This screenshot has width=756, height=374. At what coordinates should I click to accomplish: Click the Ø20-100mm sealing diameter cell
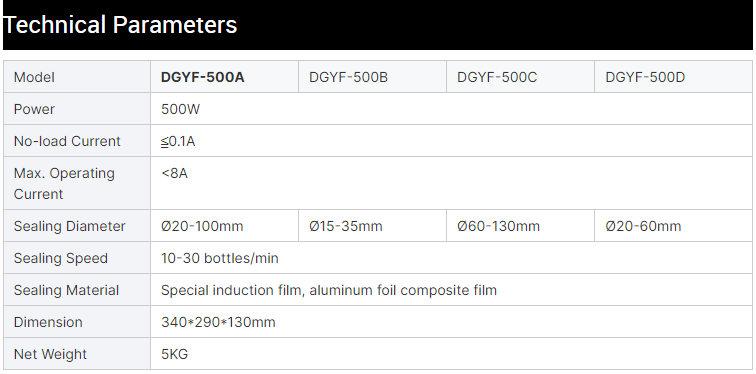(x=224, y=226)
